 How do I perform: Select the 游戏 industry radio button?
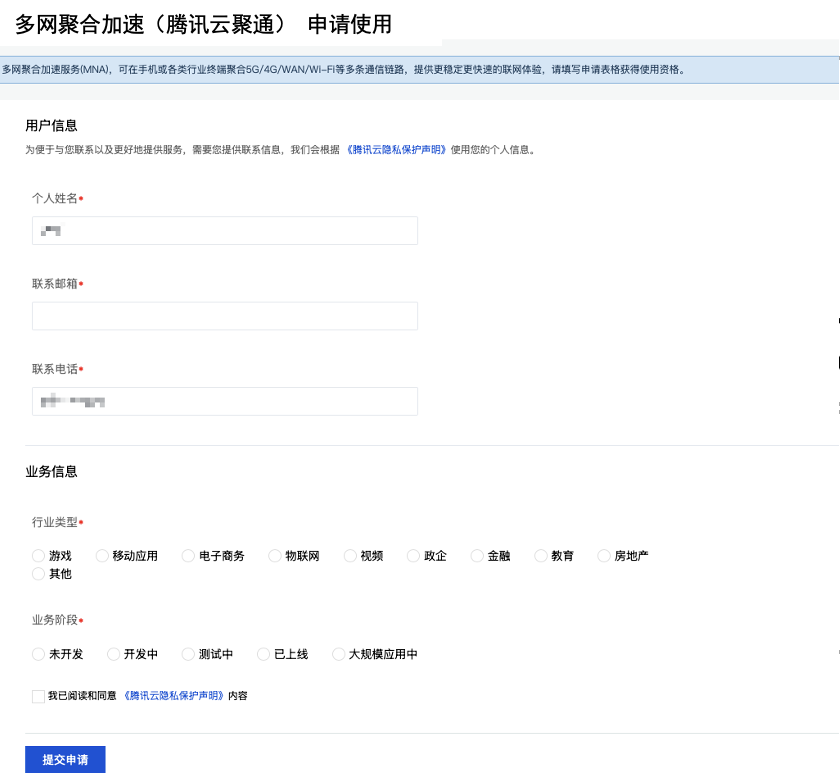(x=39, y=556)
